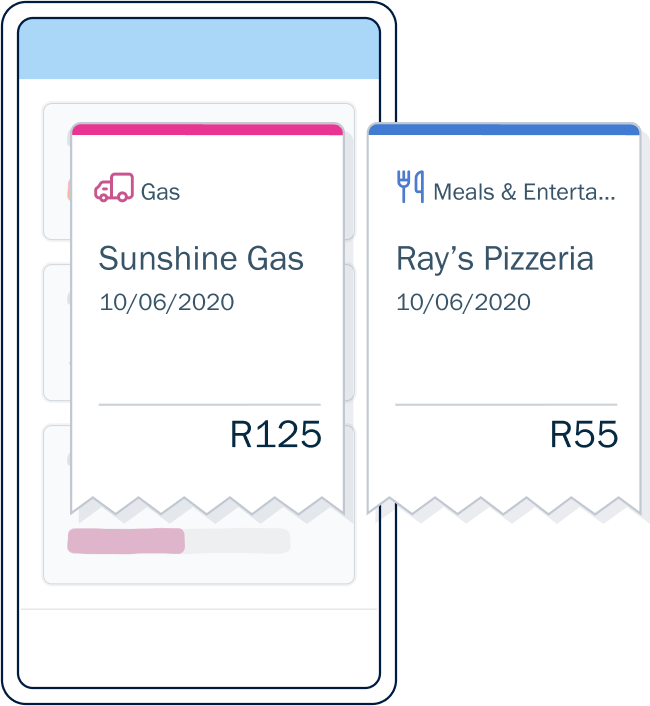Select the R55 amount
Viewport: 650px width, 706px height.
pyautogui.click(x=584, y=434)
